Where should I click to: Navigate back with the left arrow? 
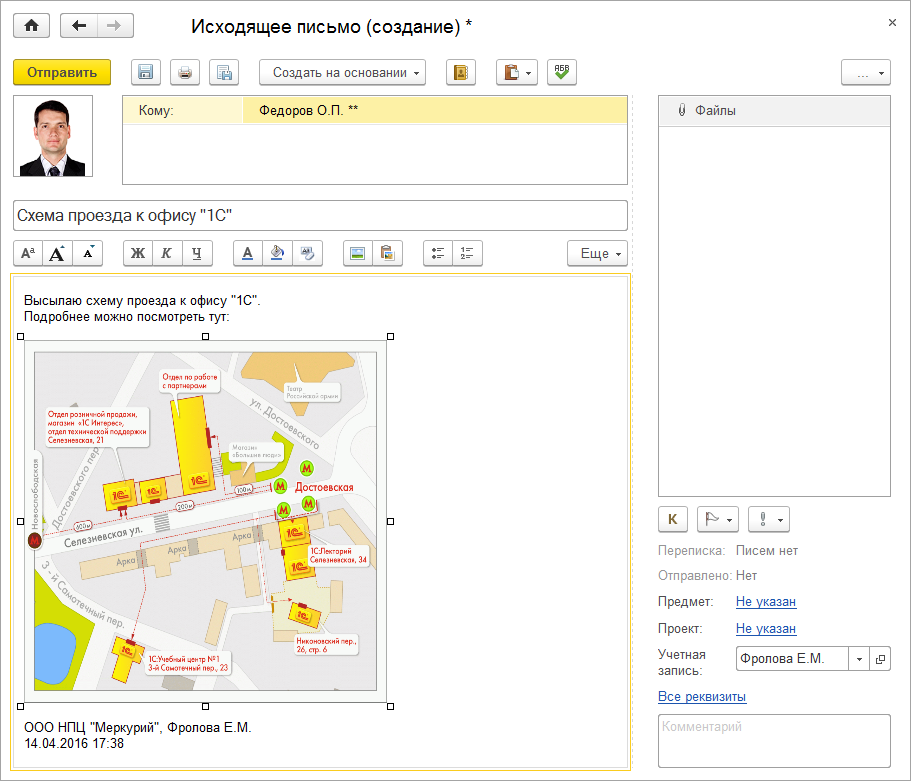click(79, 26)
